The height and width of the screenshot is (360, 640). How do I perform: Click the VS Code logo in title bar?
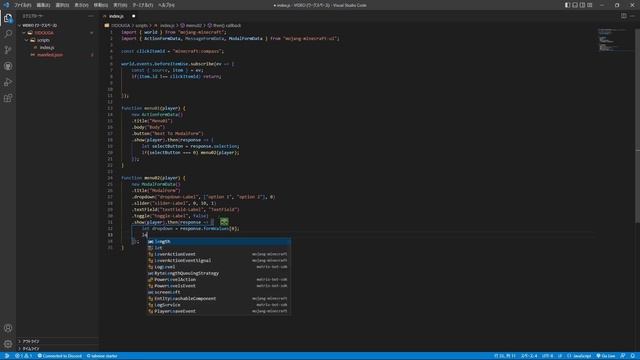6,5
